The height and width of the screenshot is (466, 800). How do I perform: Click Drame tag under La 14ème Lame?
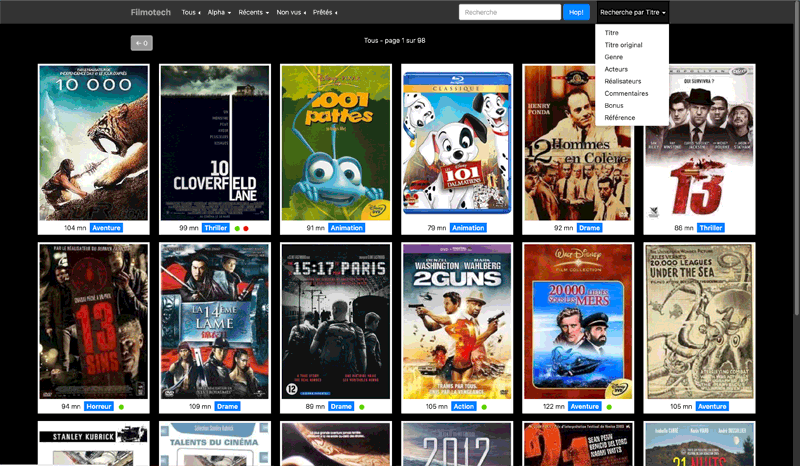[228, 407]
